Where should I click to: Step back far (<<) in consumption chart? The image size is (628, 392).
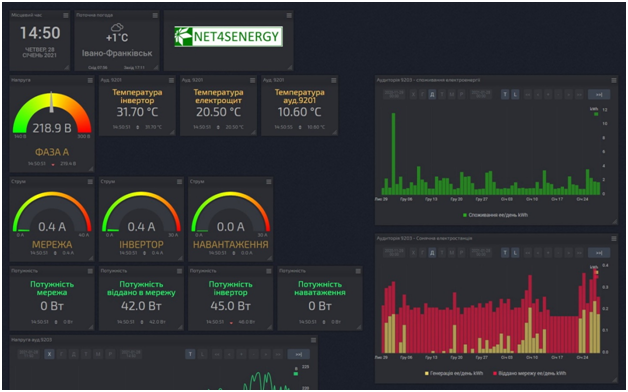(x=527, y=94)
